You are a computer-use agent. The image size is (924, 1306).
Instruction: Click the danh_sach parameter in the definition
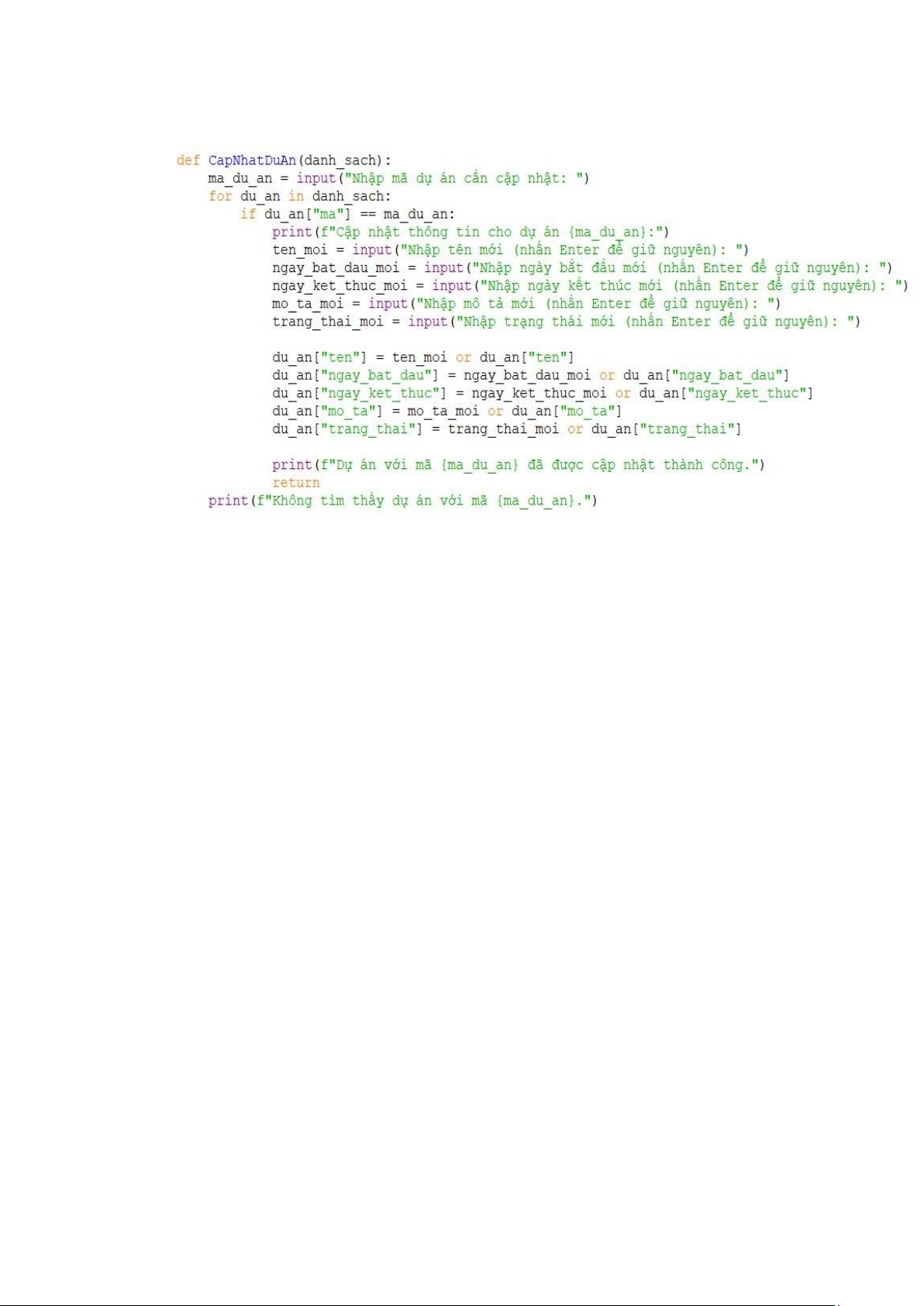[340, 161]
